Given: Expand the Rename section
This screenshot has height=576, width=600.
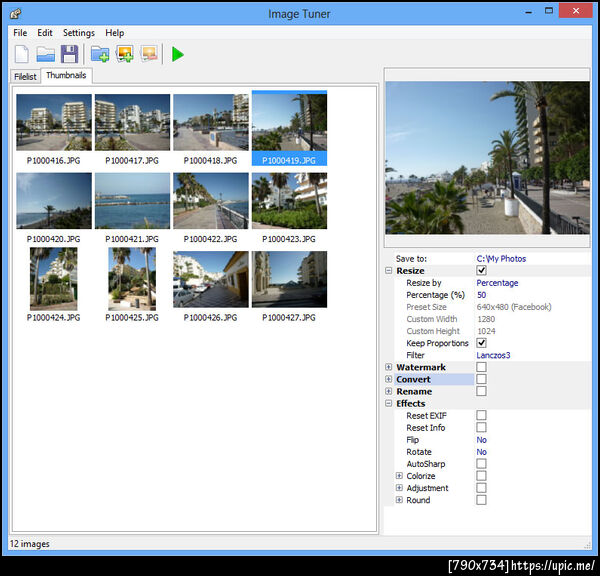Looking at the screenshot, I should pos(388,391).
